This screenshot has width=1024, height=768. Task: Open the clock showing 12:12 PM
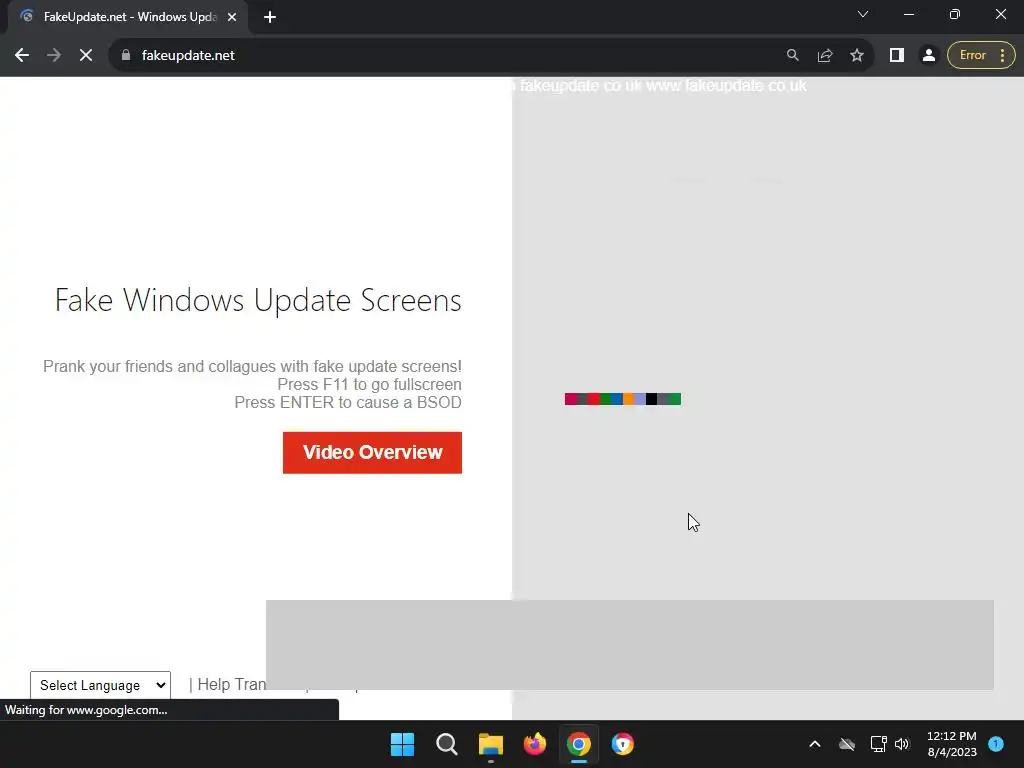[952, 744]
